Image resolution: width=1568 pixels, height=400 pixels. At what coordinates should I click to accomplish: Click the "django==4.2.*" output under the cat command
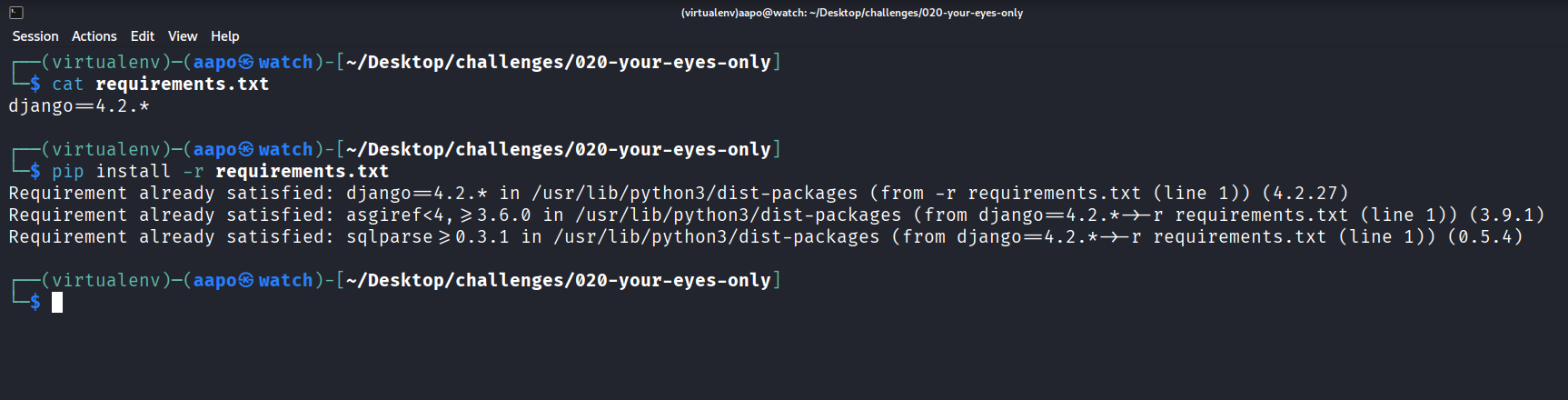[x=78, y=106]
